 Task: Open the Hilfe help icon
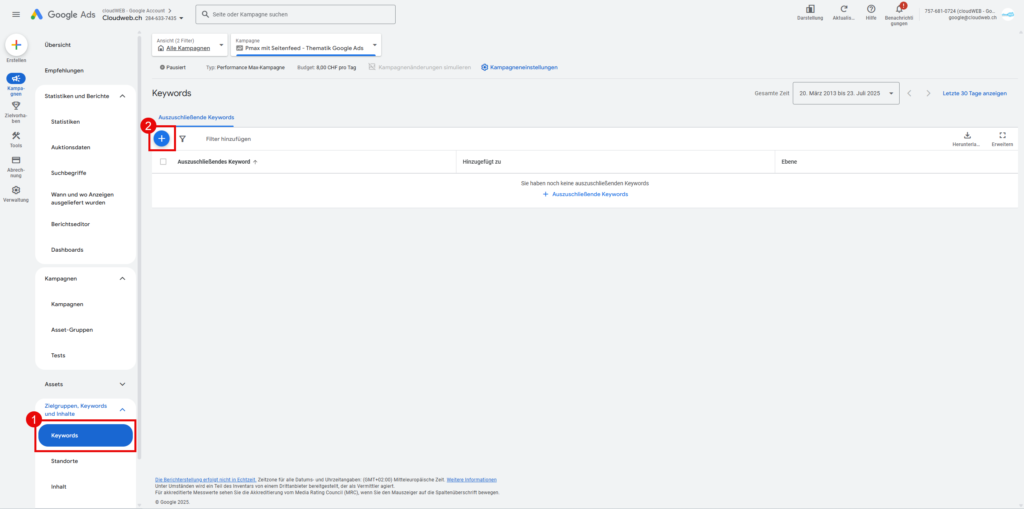[x=870, y=10]
